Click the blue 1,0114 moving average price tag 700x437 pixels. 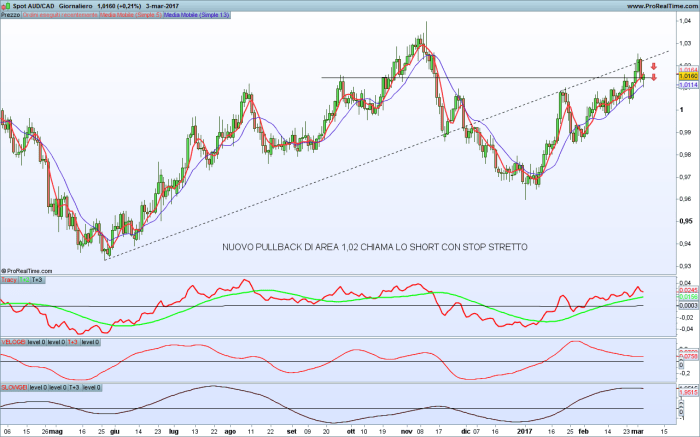687,85
